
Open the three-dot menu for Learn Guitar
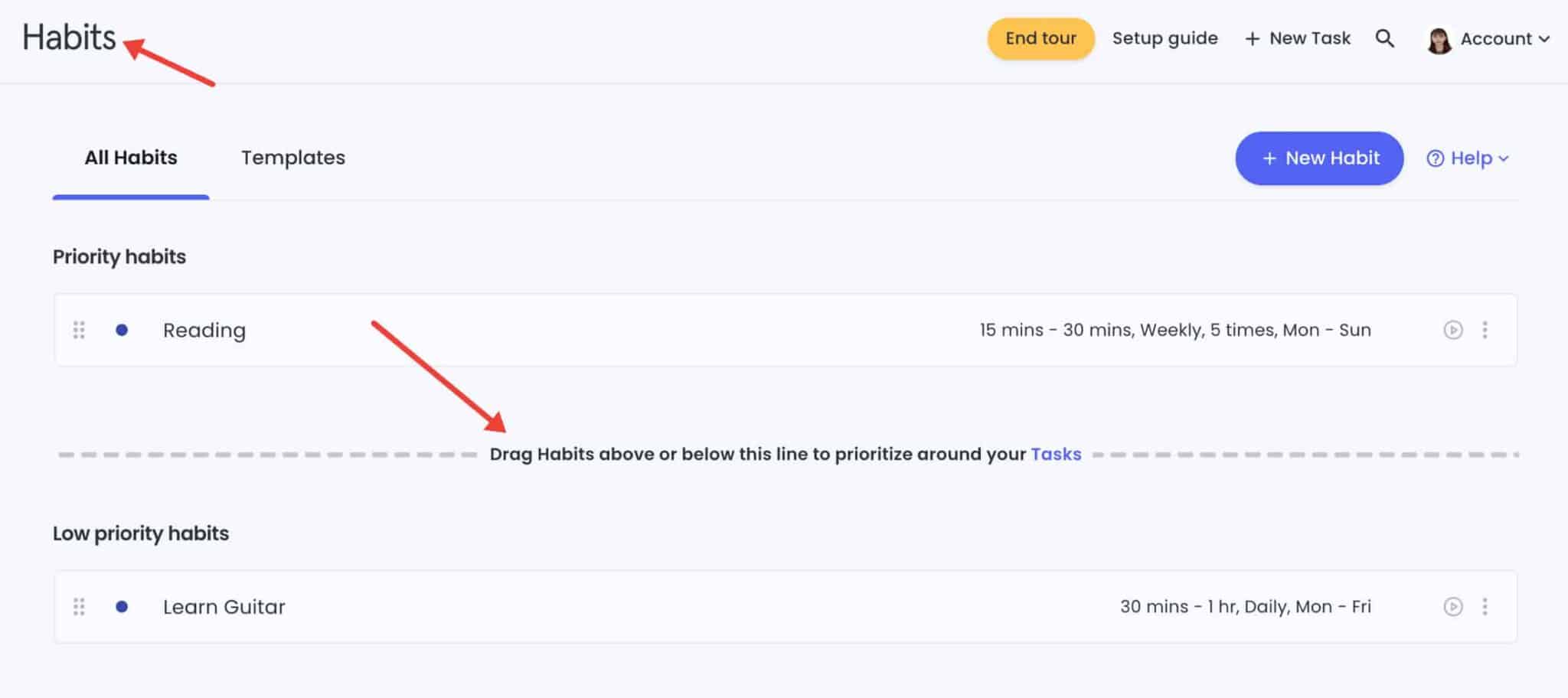[1486, 606]
